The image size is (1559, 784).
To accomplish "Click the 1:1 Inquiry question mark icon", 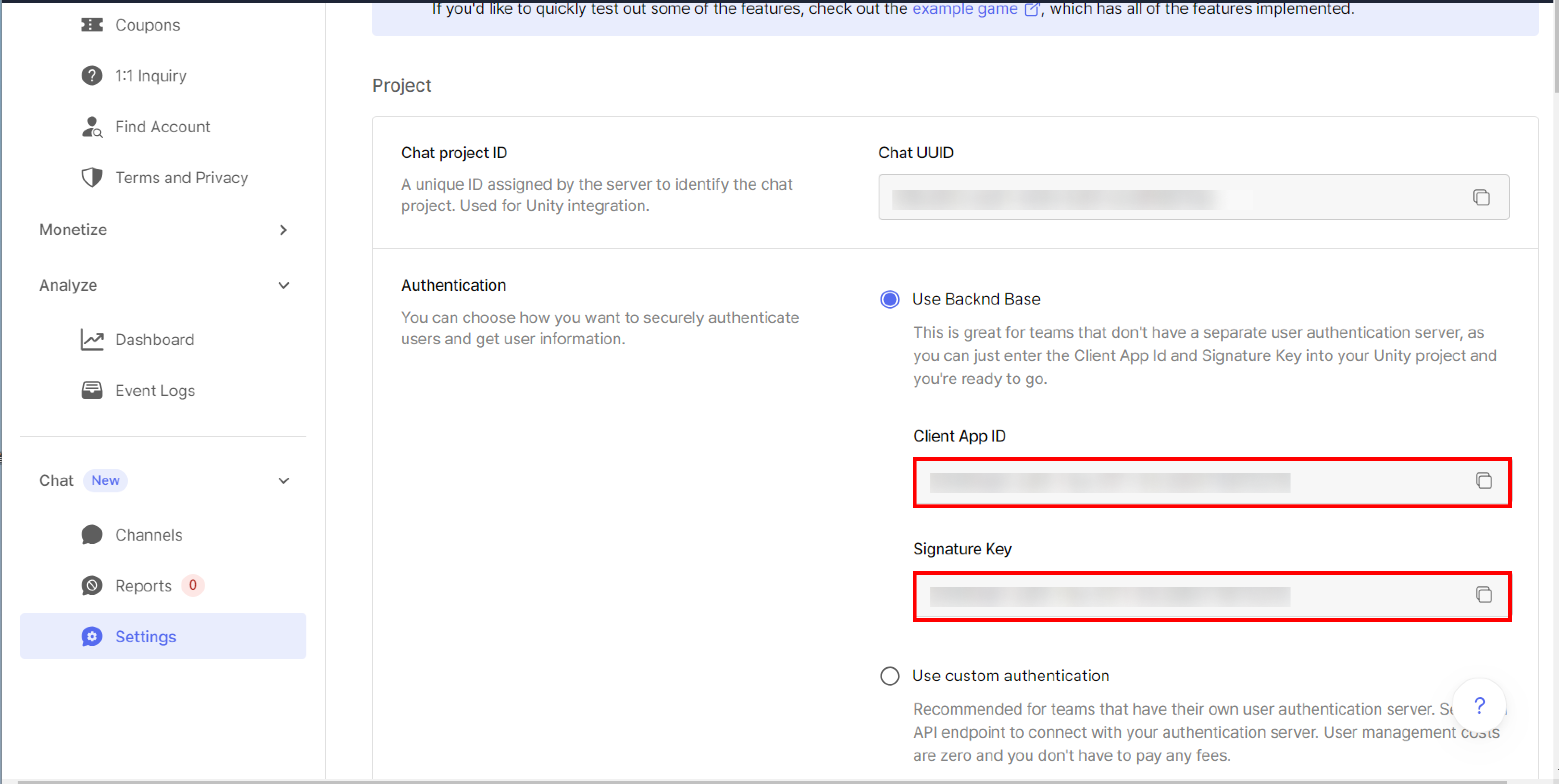I will [x=92, y=76].
